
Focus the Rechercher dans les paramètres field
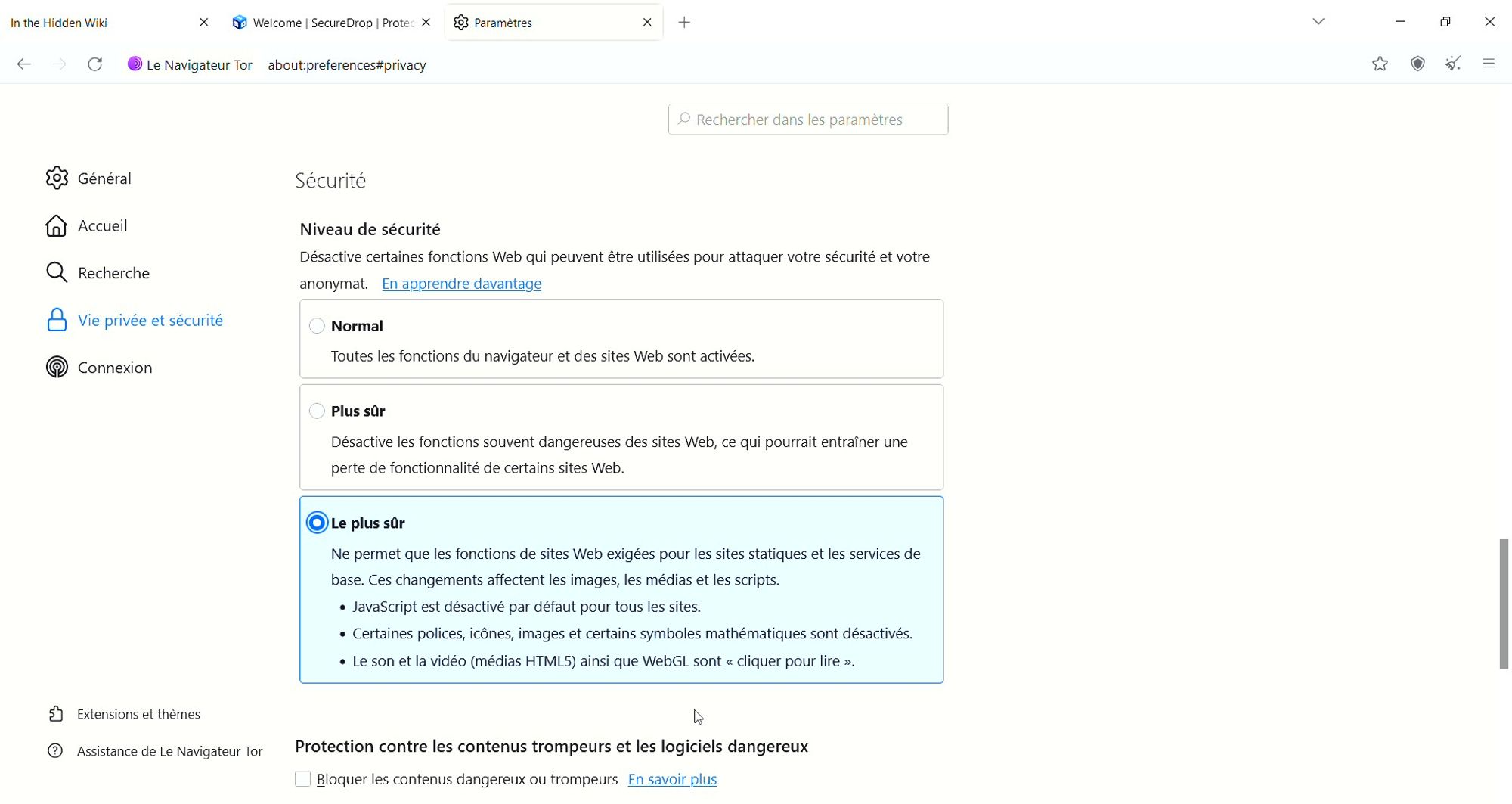(808, 120)
